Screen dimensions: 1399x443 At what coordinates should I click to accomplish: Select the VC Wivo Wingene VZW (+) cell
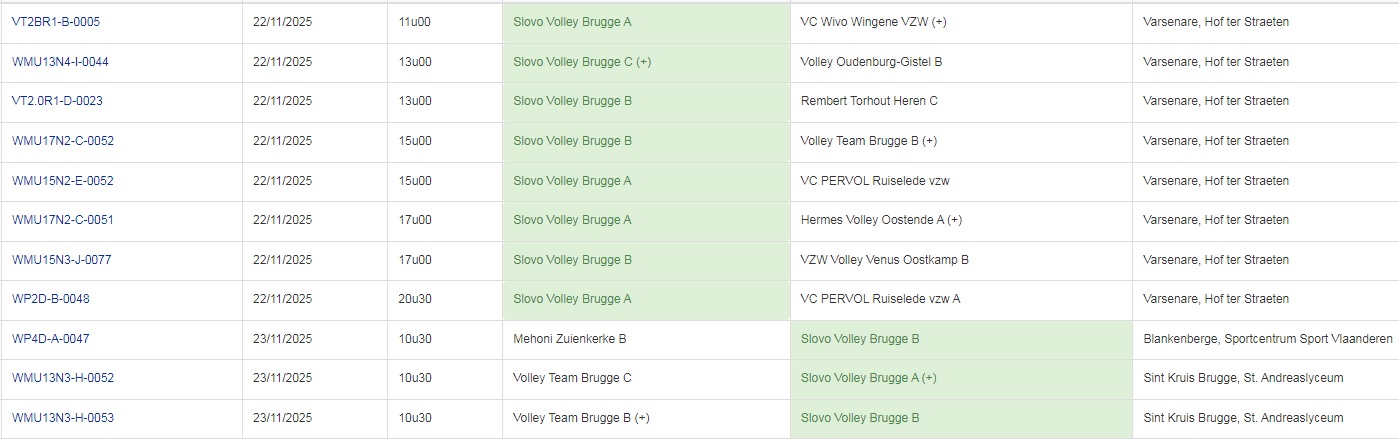873,22
